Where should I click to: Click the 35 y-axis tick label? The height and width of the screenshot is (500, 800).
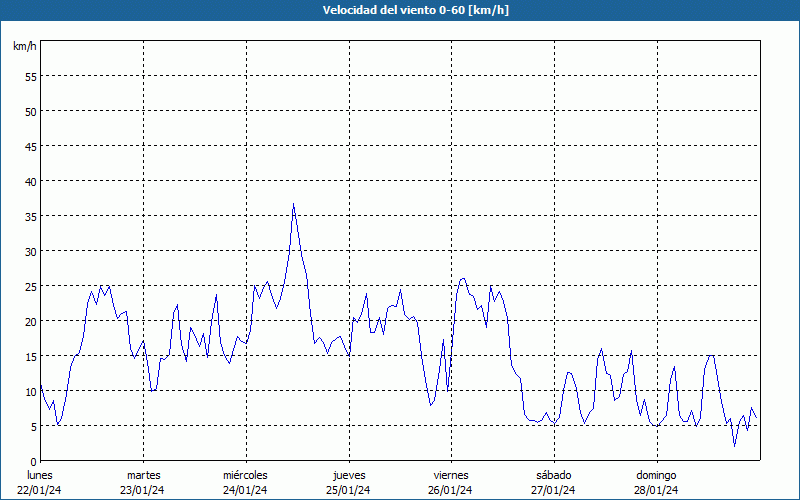[31, 216]
